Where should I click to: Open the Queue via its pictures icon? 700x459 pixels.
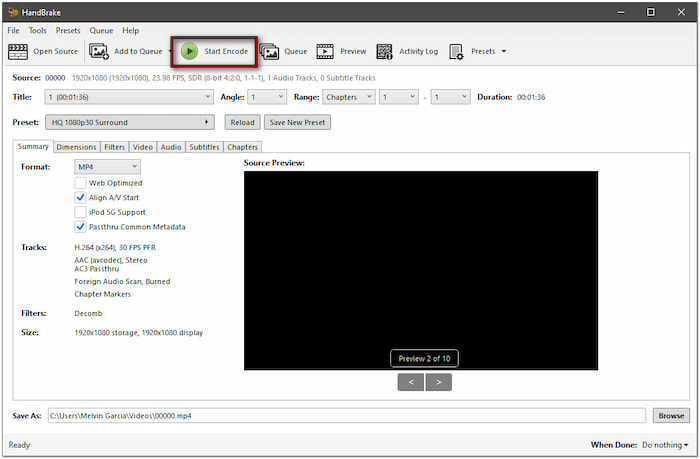269,52
